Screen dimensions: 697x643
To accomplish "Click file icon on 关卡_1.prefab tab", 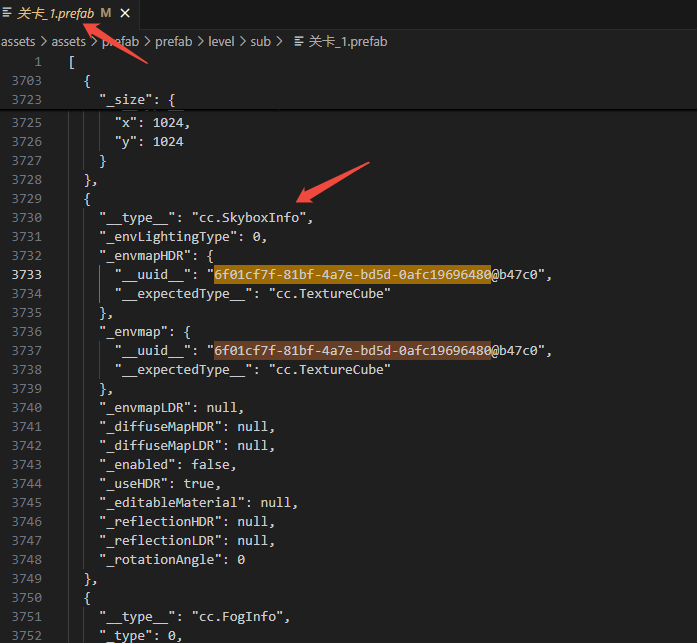I will (x=7, y=13).
